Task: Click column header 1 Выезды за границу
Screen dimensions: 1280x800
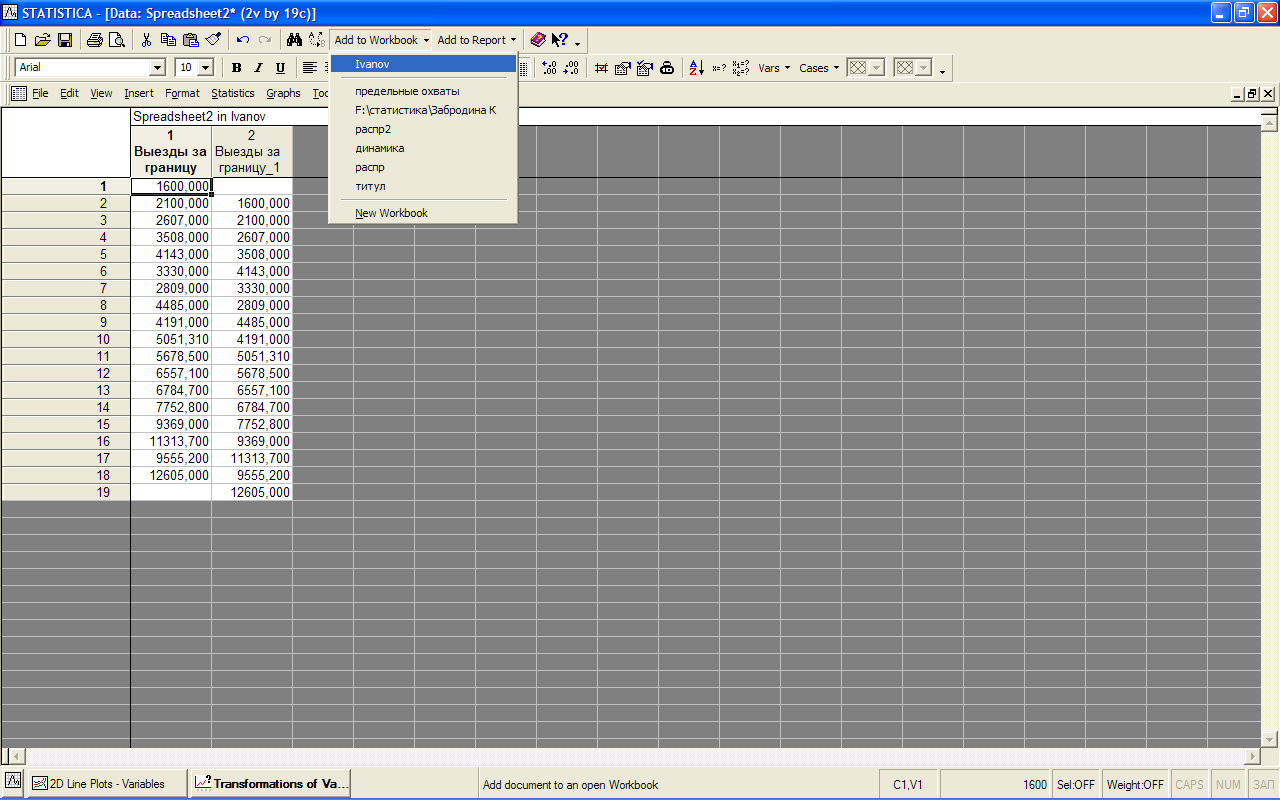Action: [x=171, y=151]
